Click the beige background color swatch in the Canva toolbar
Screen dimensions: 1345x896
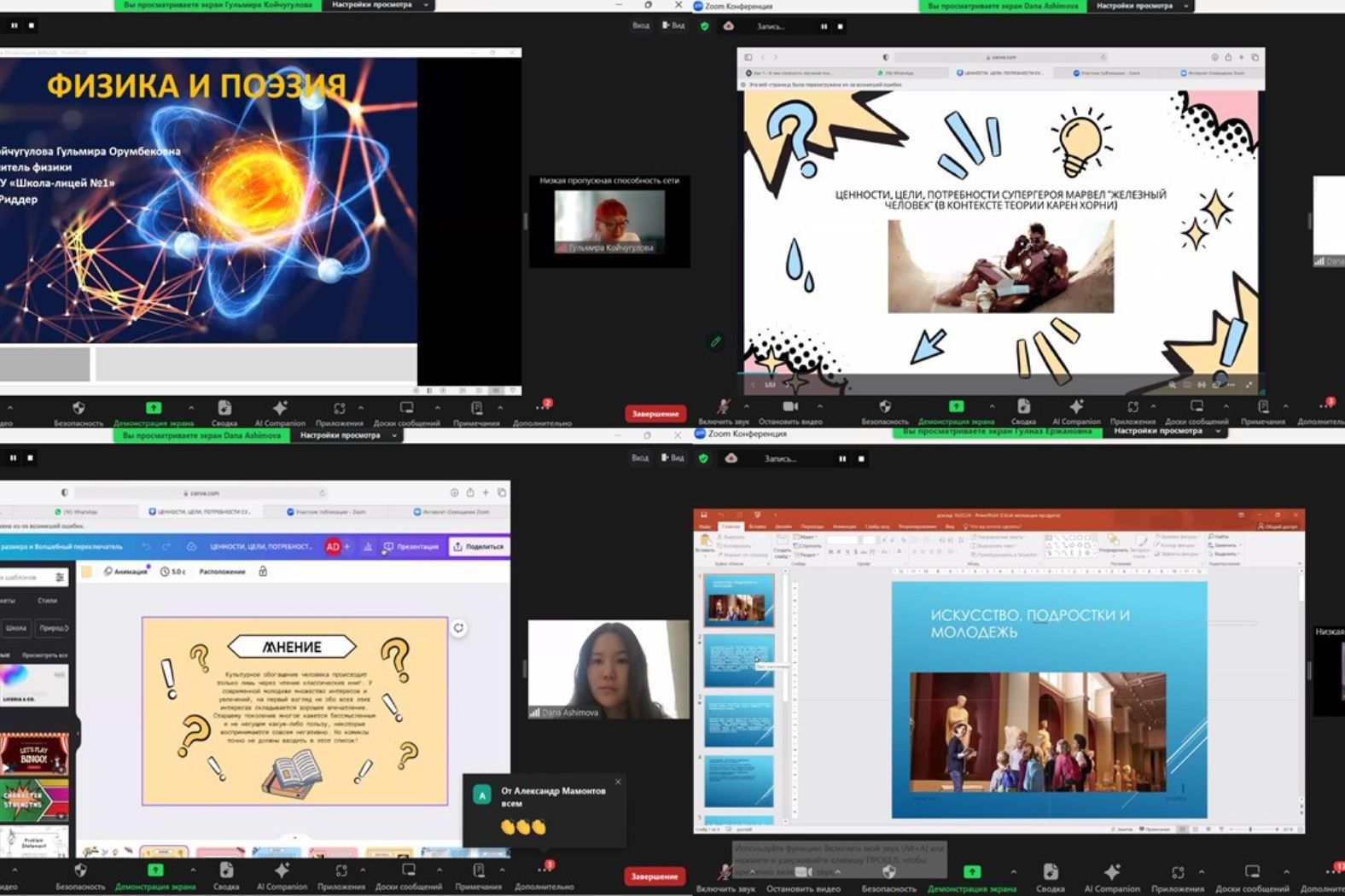click(86, 572)
